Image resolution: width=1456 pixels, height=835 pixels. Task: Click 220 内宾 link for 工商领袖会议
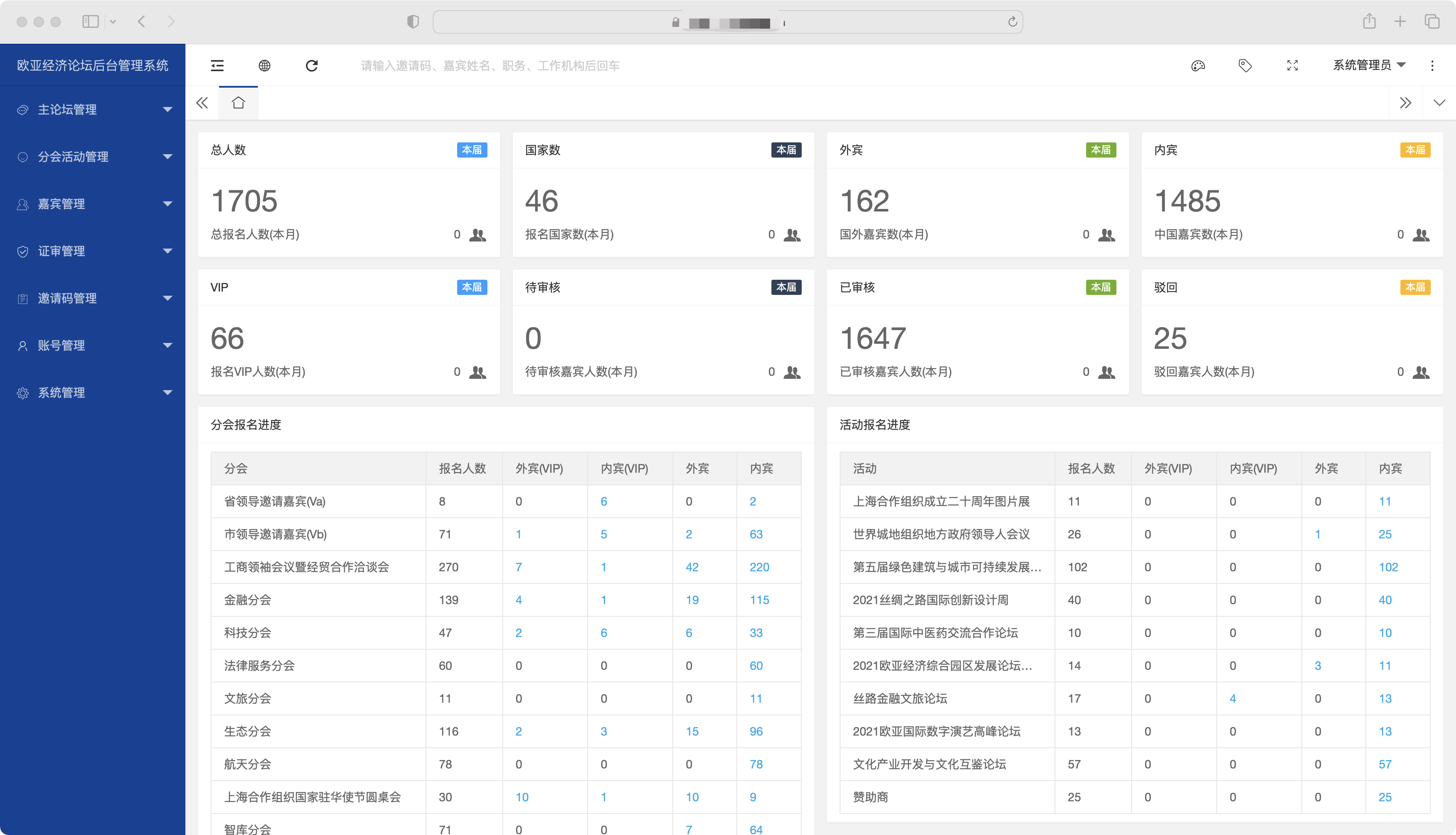click(x=759, y=567)
